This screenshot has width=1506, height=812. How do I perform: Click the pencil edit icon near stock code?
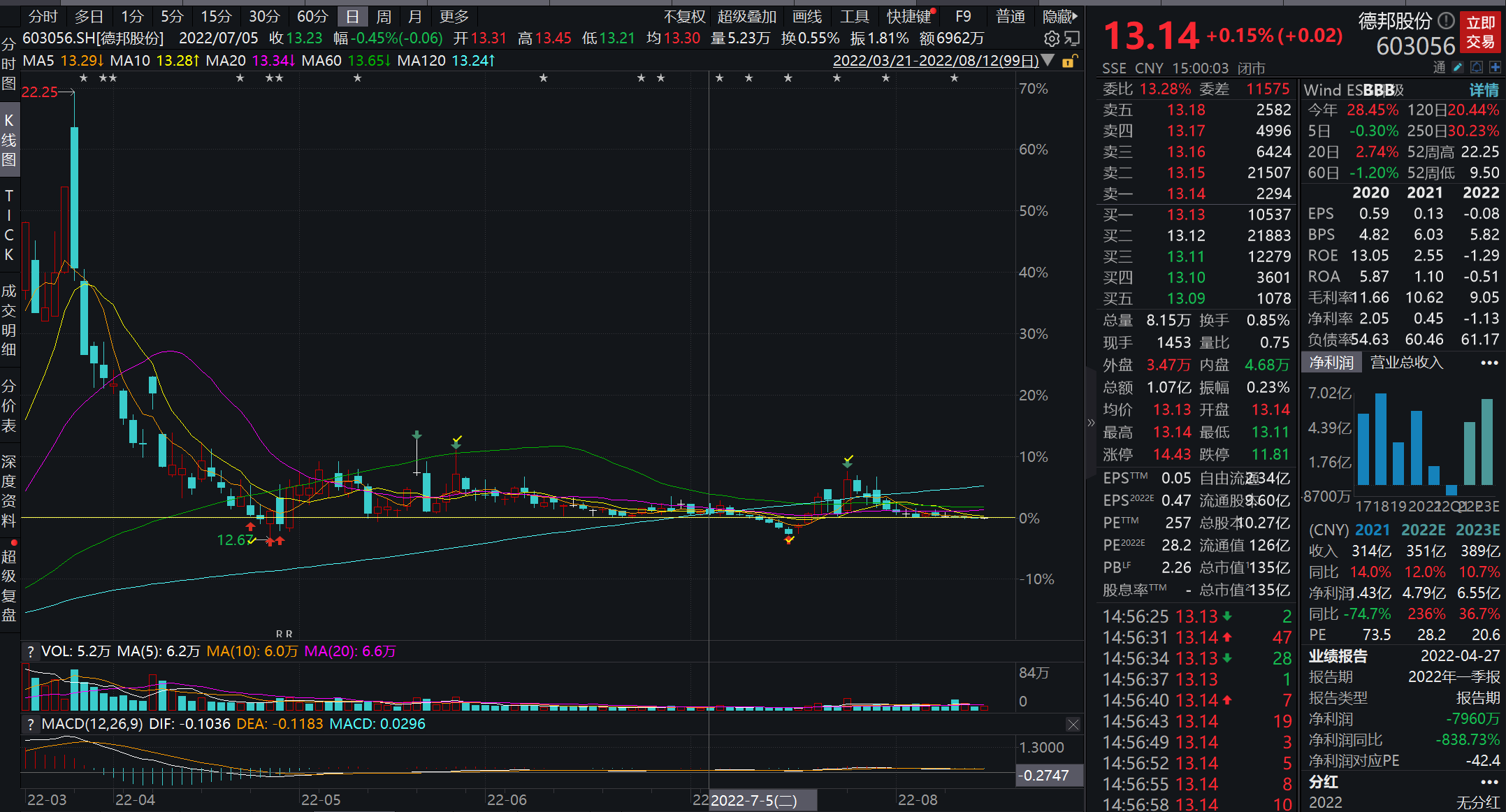(x=1458, y=67)
